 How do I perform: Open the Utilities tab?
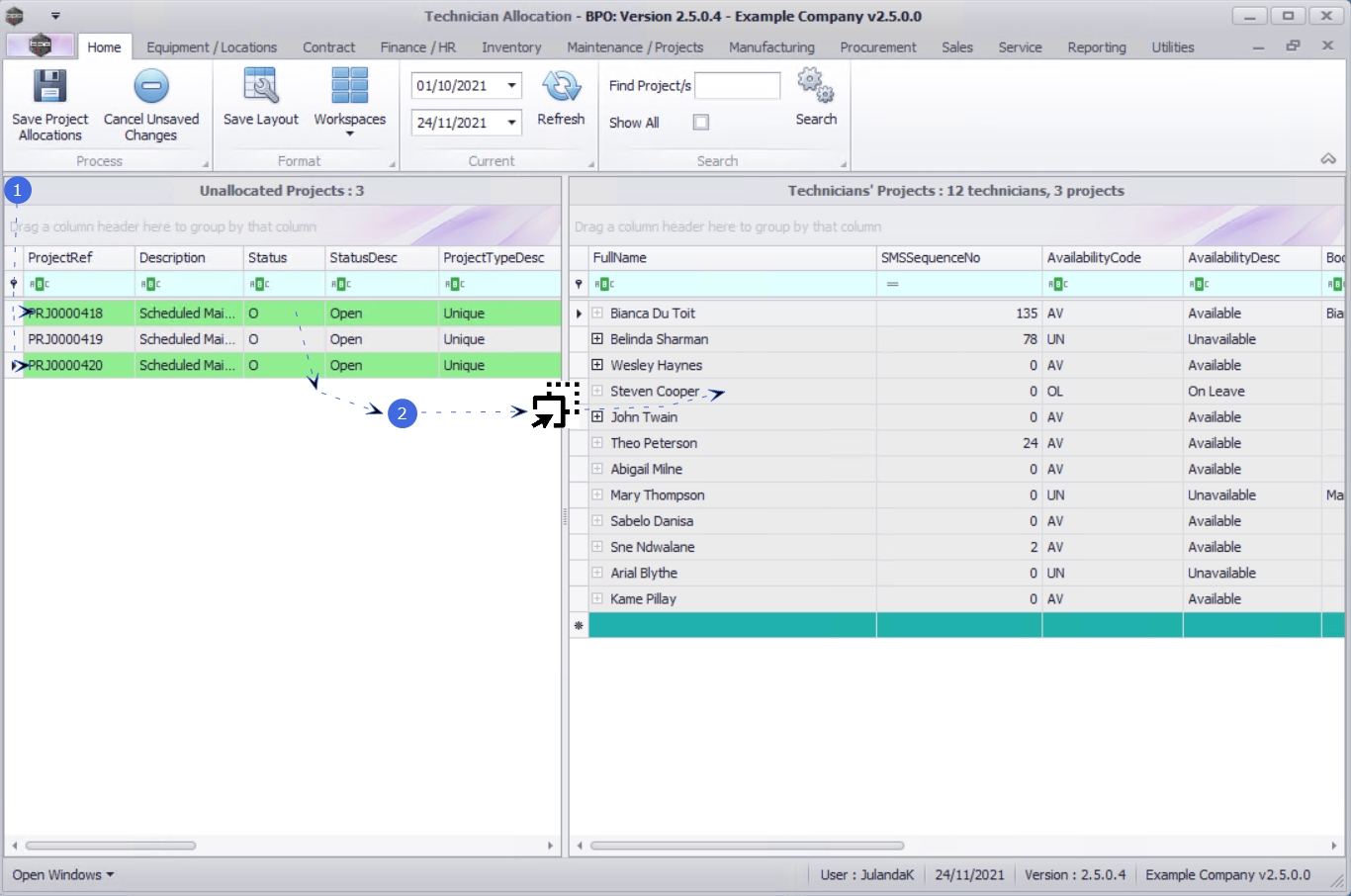click(1173, 47)
